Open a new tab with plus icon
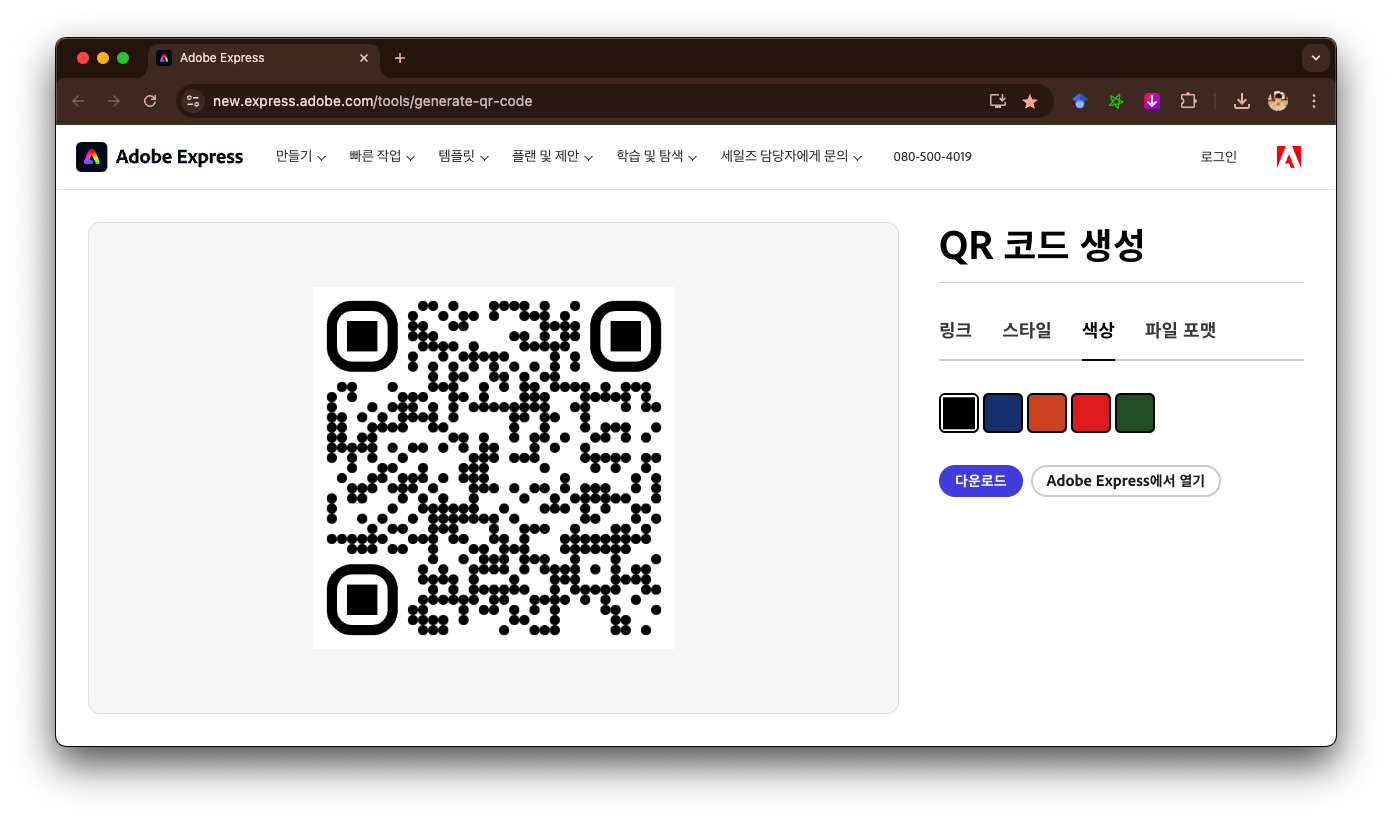The width and height of the screenshot is (1392, 820). [x=400, y=58]
